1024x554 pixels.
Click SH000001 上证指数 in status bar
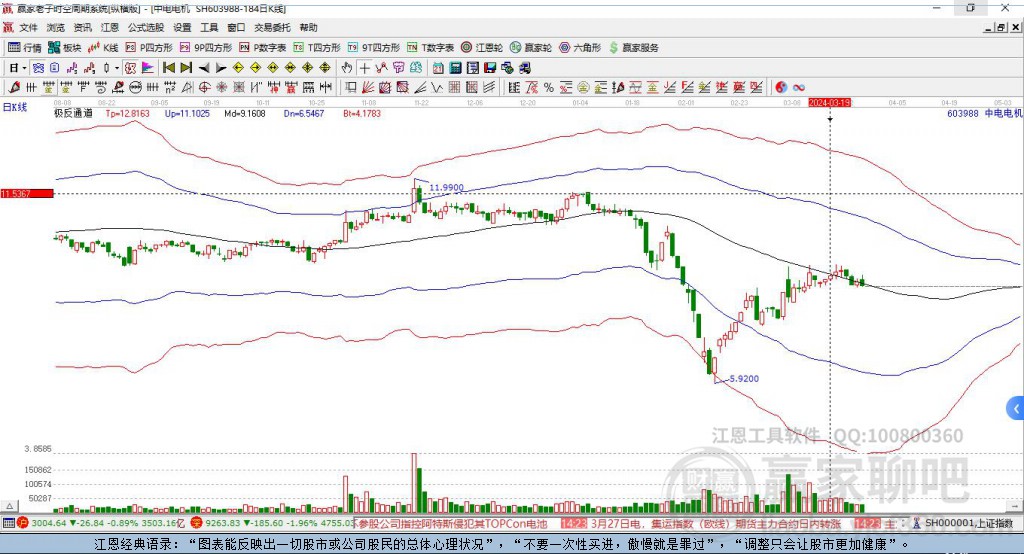[968, 523]
